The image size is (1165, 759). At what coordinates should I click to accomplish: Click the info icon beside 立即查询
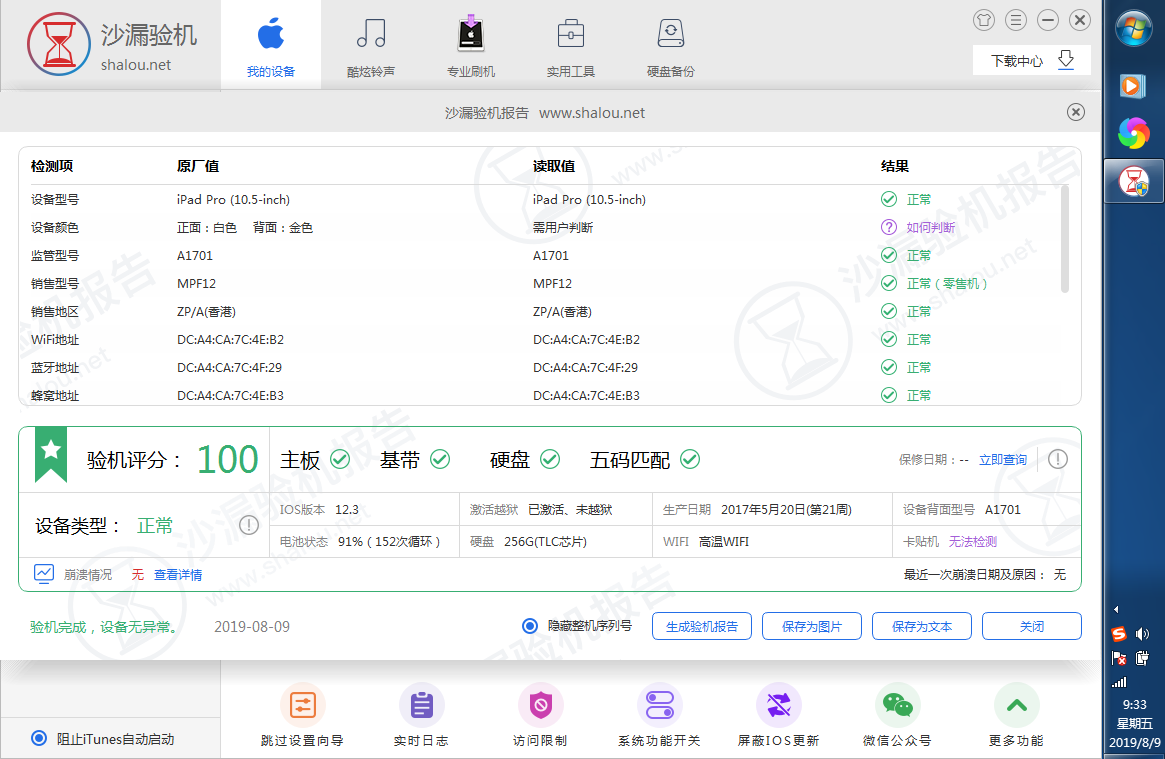coord(1057,460)
